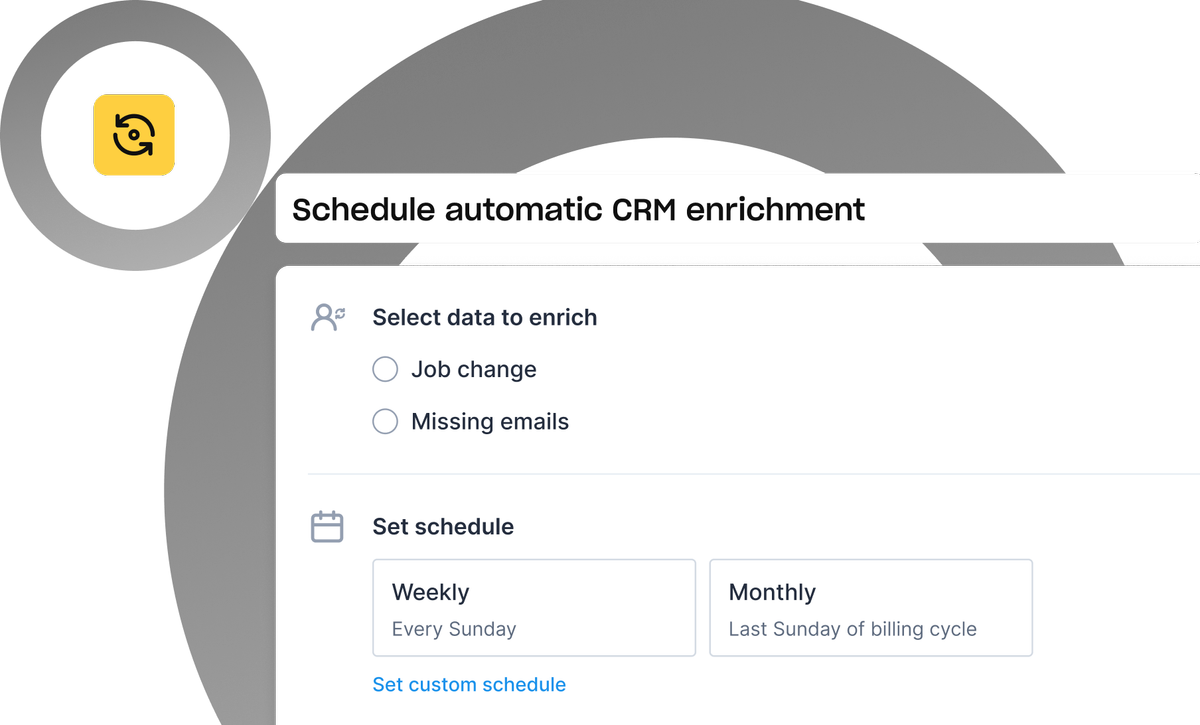The width and height of the screenshot is (1200, 725).
Task: Click the center dot of the yellow sync icon
Action: coord(134,135)
